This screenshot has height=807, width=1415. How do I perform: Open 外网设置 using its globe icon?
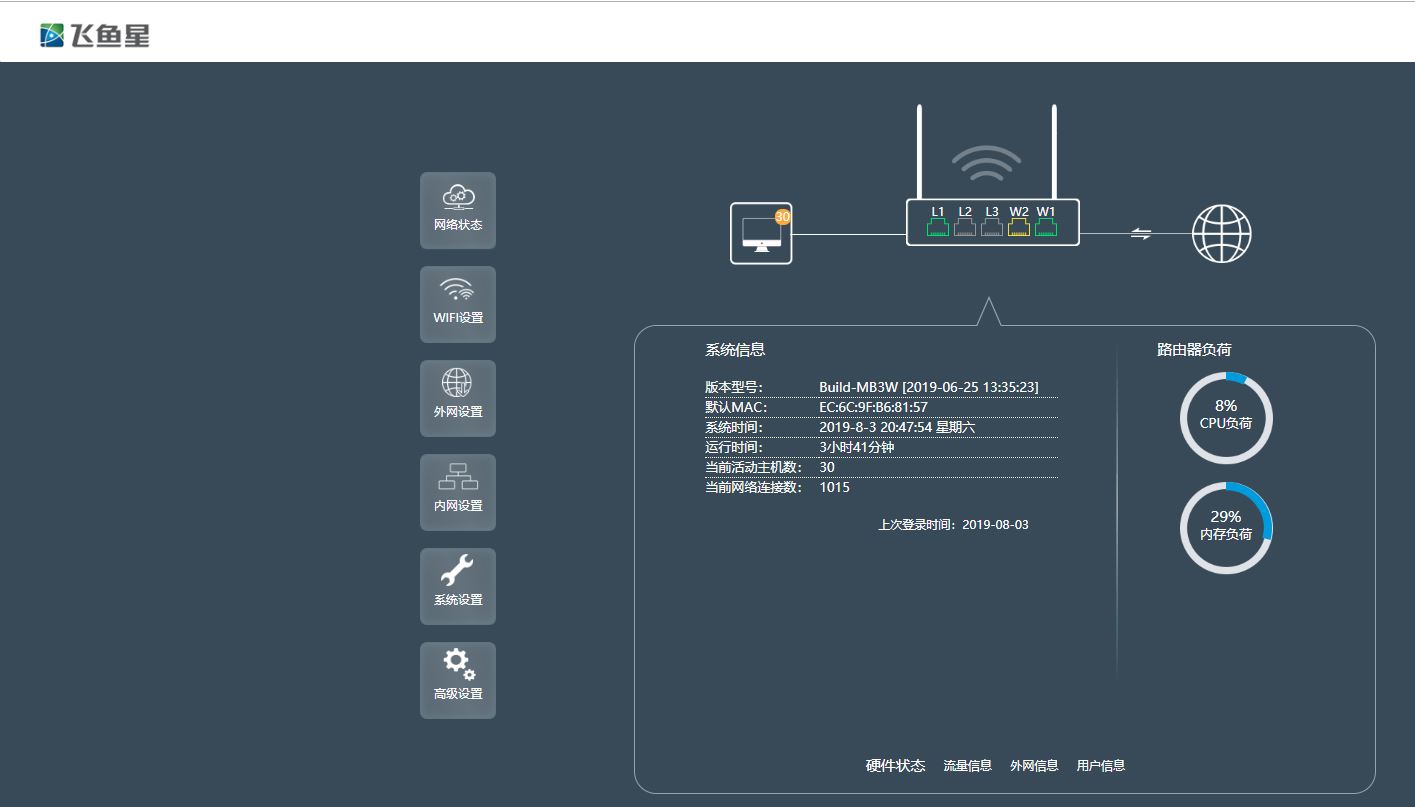pos(457,398)
